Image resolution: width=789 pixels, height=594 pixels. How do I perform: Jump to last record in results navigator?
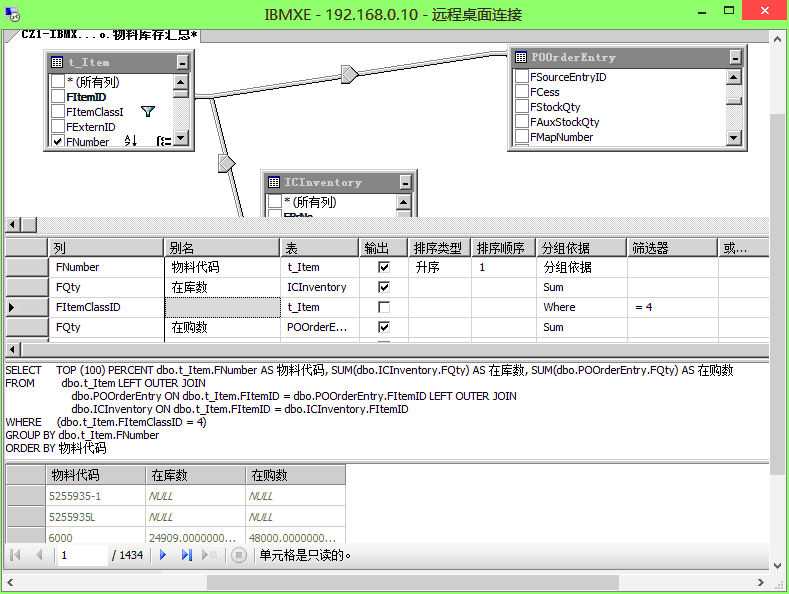tap(186, 554)
